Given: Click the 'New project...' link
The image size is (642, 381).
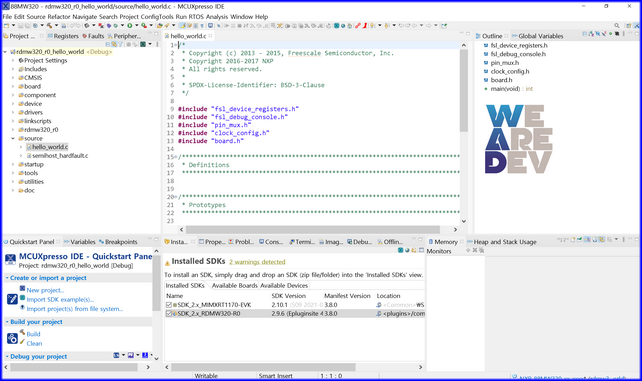Looking at the screenshot, I should (45, 290).
